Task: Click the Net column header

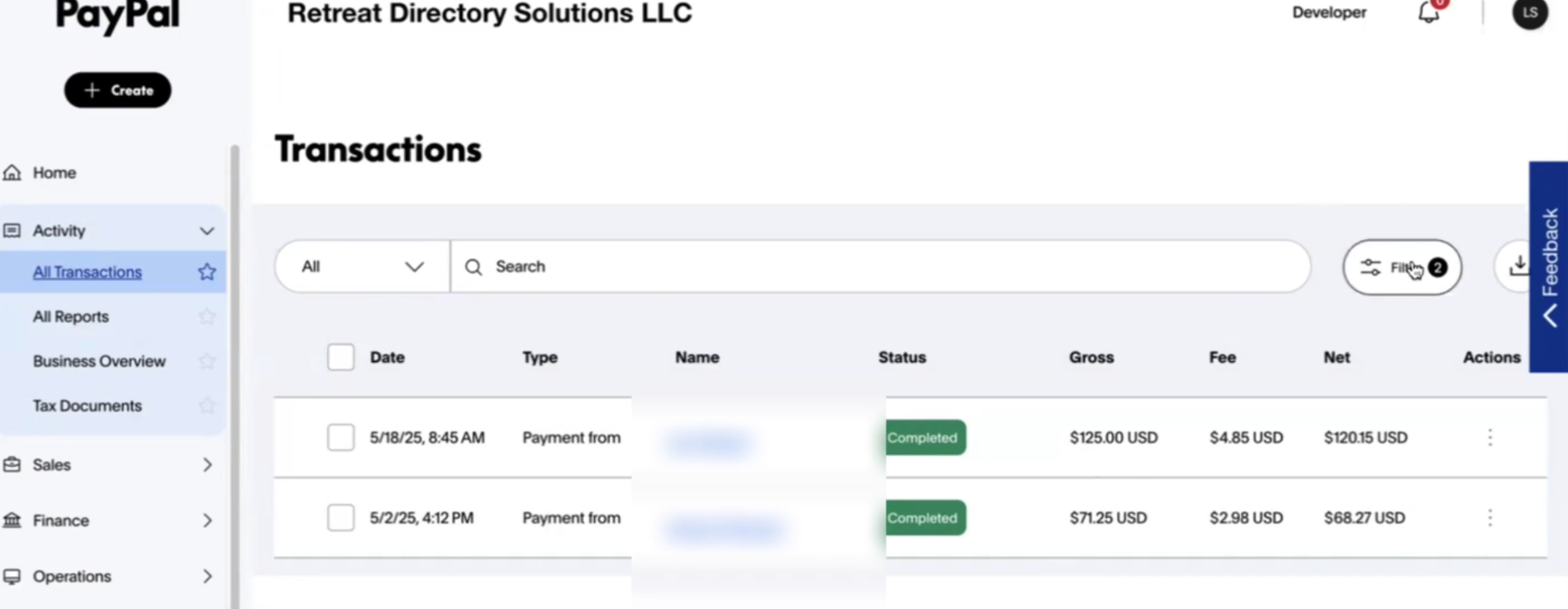Action: [1337, 358]
